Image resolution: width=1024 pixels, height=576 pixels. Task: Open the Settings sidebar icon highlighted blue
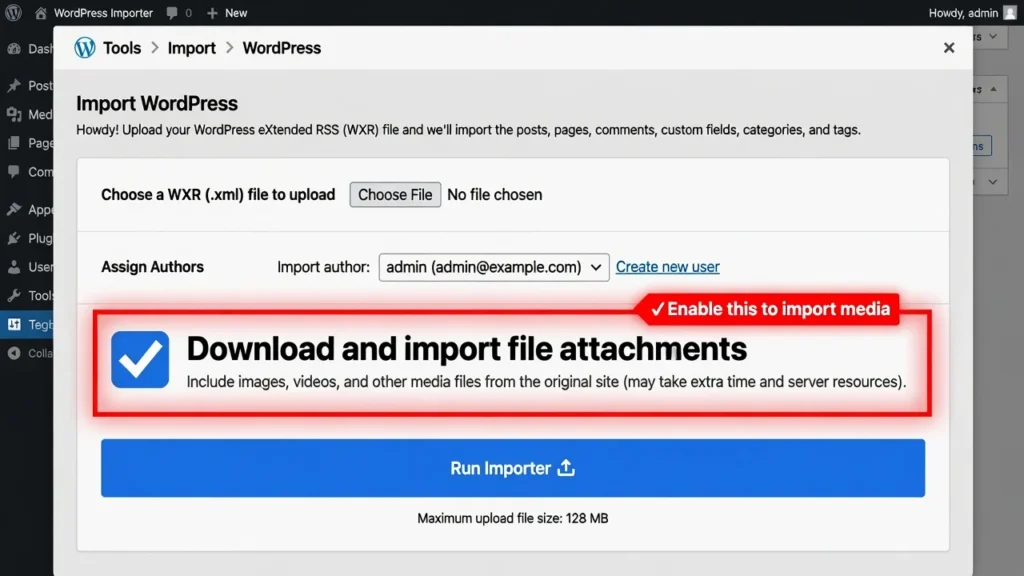14,325
